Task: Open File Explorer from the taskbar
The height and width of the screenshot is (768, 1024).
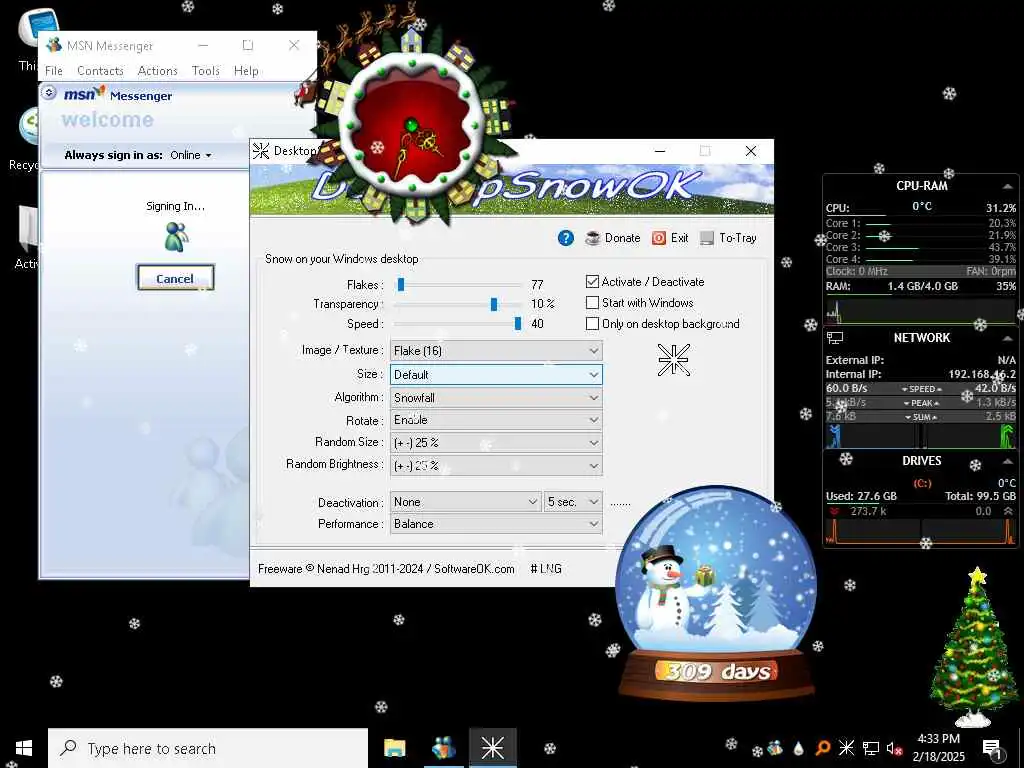Action: pos(394,748)
